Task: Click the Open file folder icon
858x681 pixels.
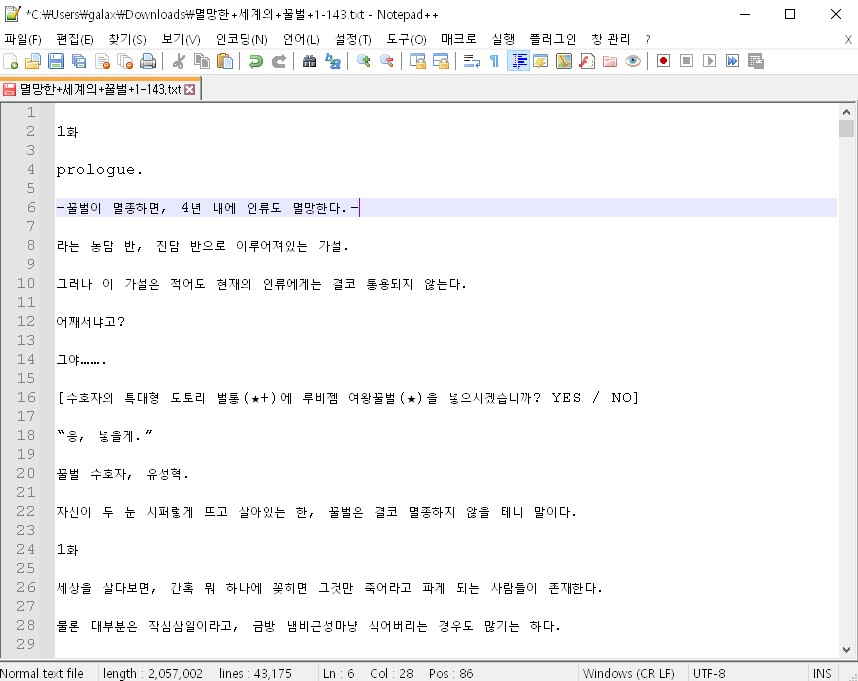Action: pos(33,61)
